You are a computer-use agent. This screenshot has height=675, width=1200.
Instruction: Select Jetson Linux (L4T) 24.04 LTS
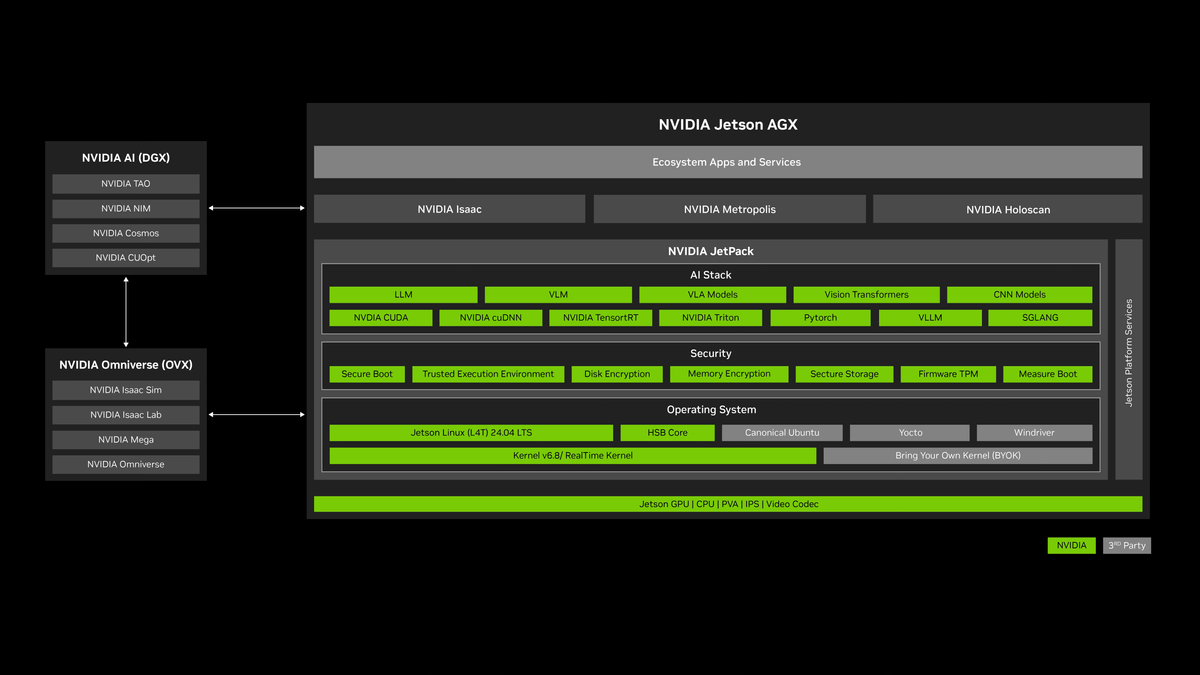tap(471, 433)
